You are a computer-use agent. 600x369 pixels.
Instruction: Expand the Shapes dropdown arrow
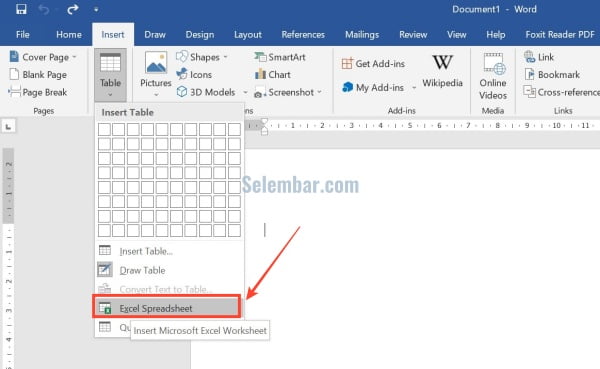click(225, 57)
